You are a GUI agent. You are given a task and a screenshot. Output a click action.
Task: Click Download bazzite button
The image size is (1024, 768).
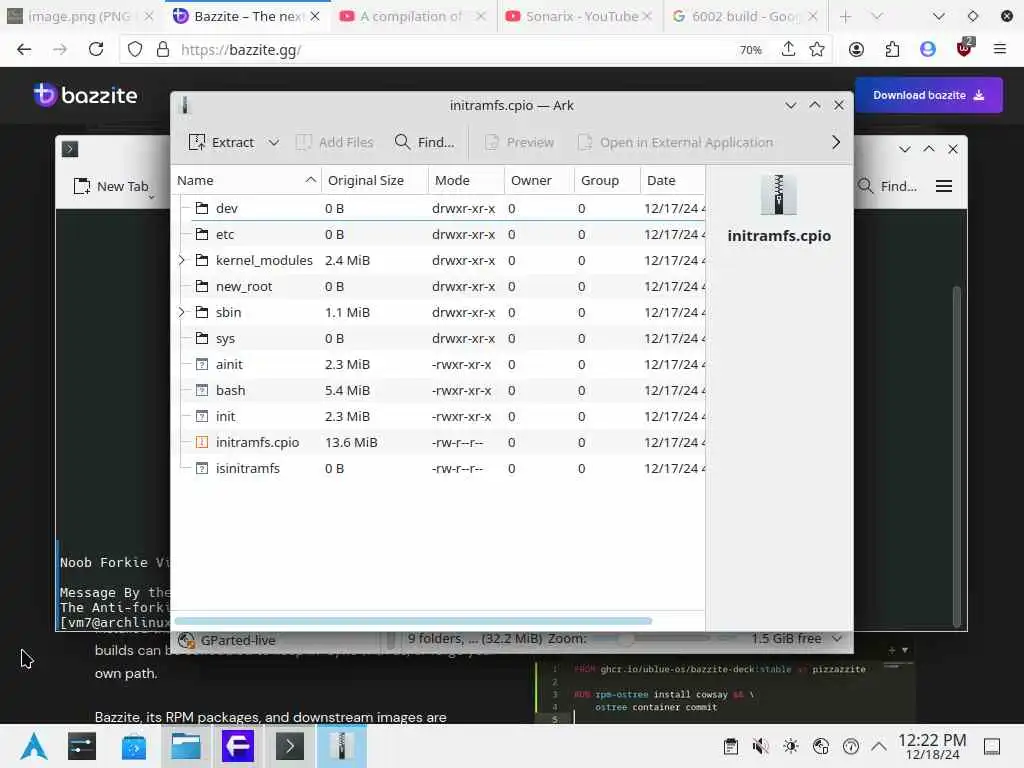click(x=929, y=95)
